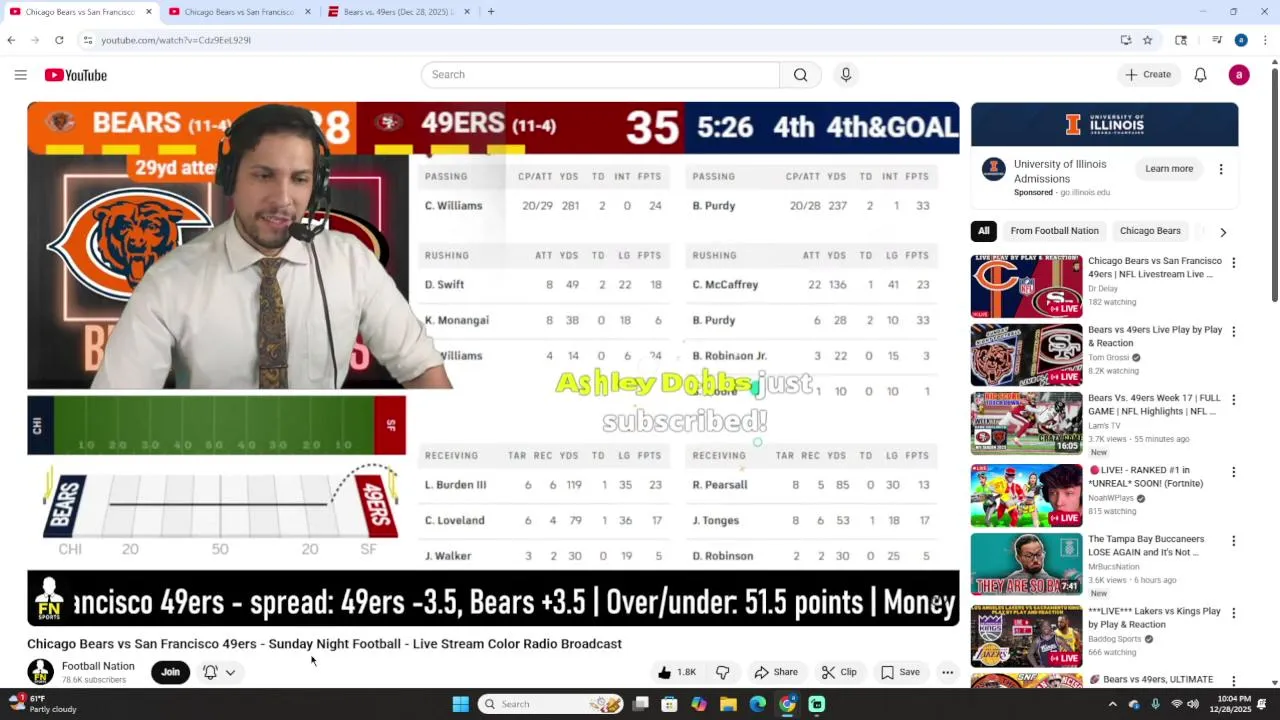
Task: Click the video player stream area
Action: click(493, 364)
